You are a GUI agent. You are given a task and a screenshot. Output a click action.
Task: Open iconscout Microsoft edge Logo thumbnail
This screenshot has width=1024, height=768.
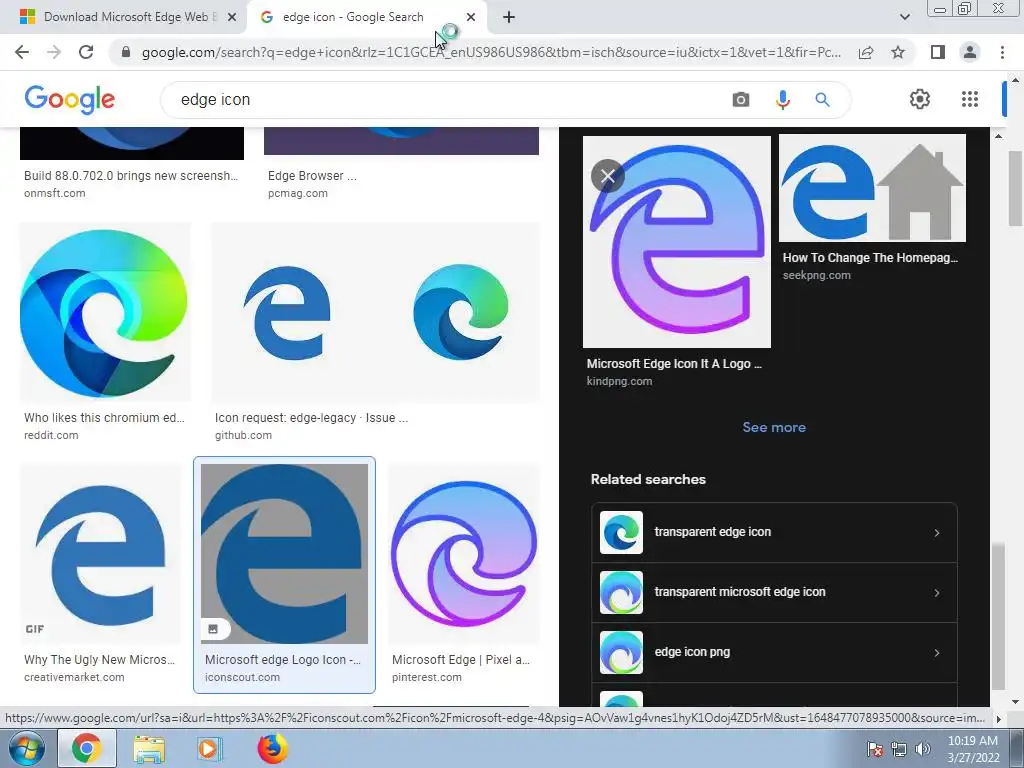pyautogui.click(x=284, y=554)
